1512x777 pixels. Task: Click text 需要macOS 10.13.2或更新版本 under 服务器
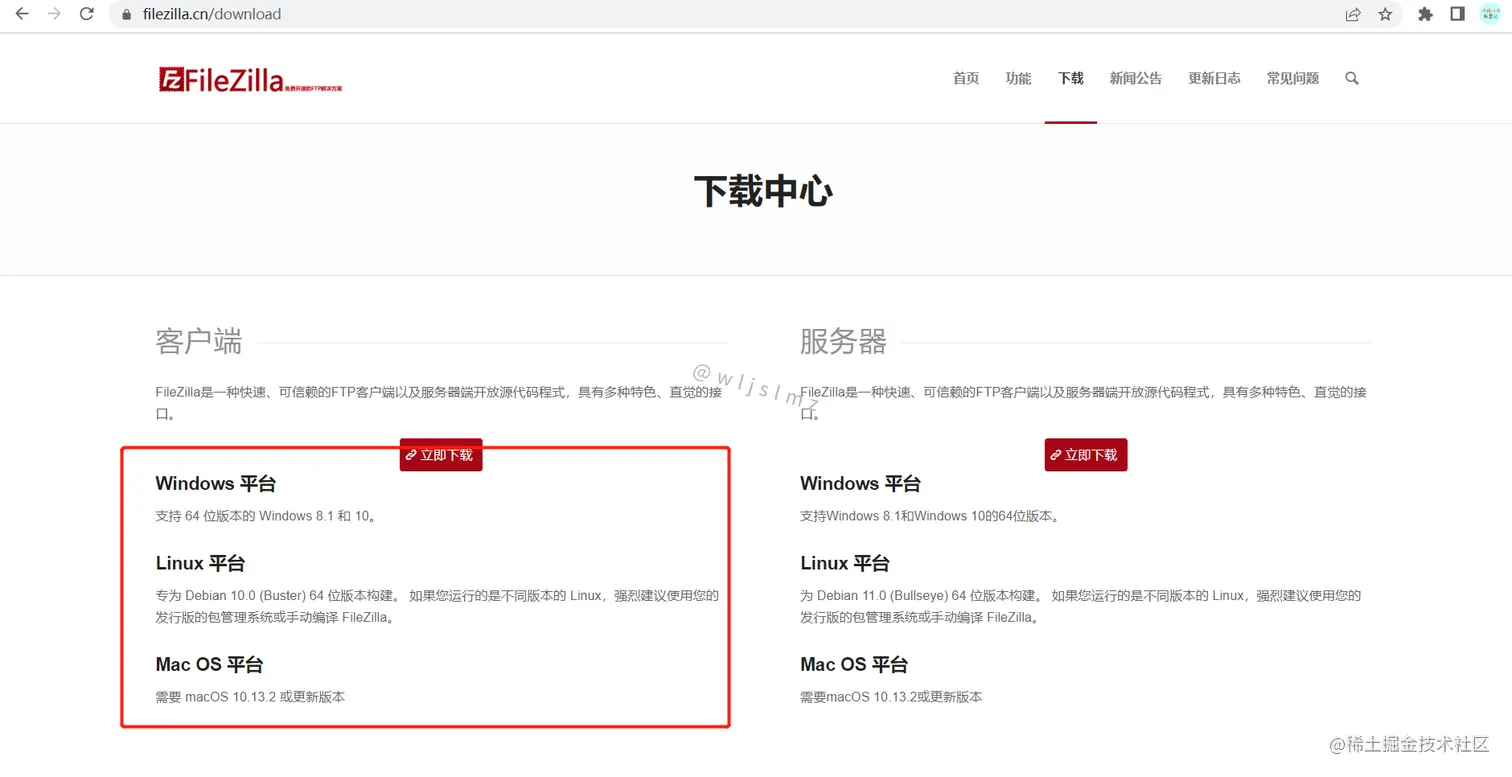coord(891,696)
